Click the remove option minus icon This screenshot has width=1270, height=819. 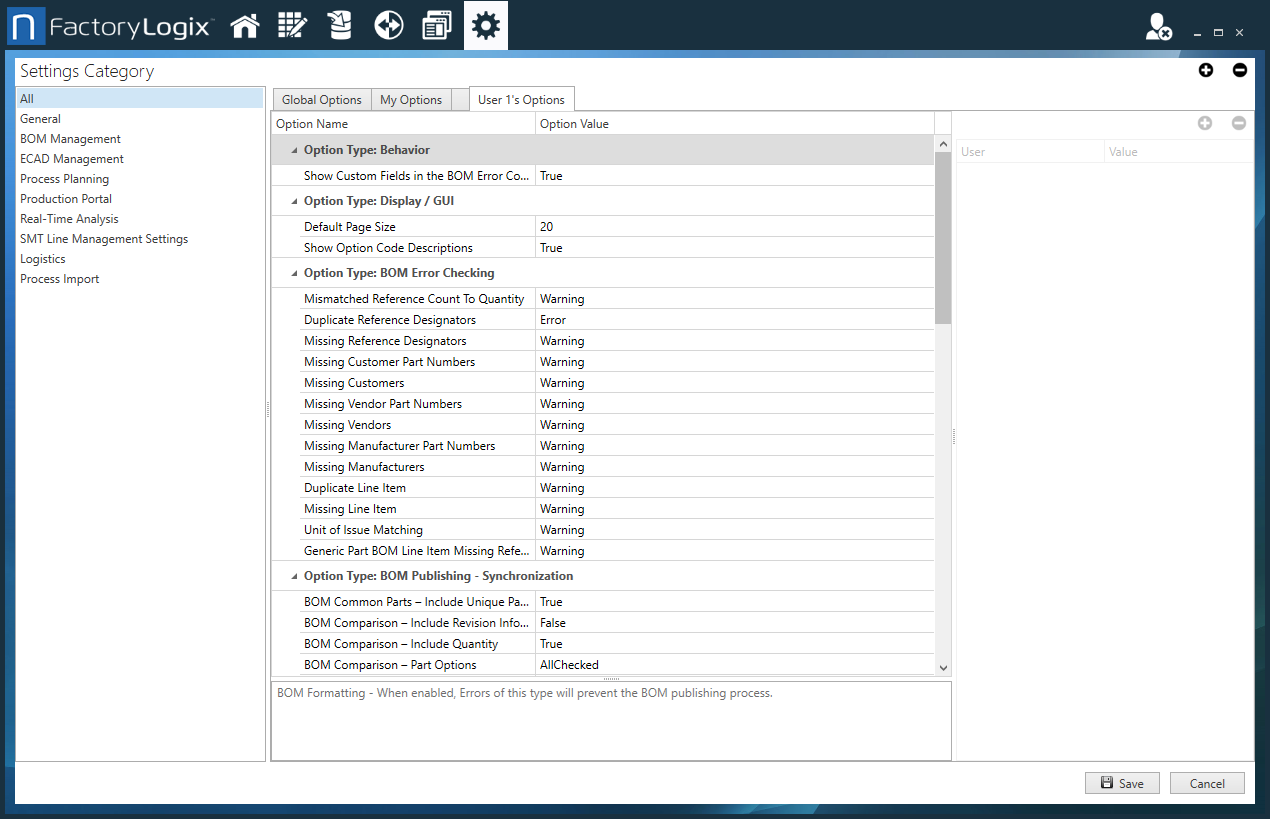[x=1239, y=70]
